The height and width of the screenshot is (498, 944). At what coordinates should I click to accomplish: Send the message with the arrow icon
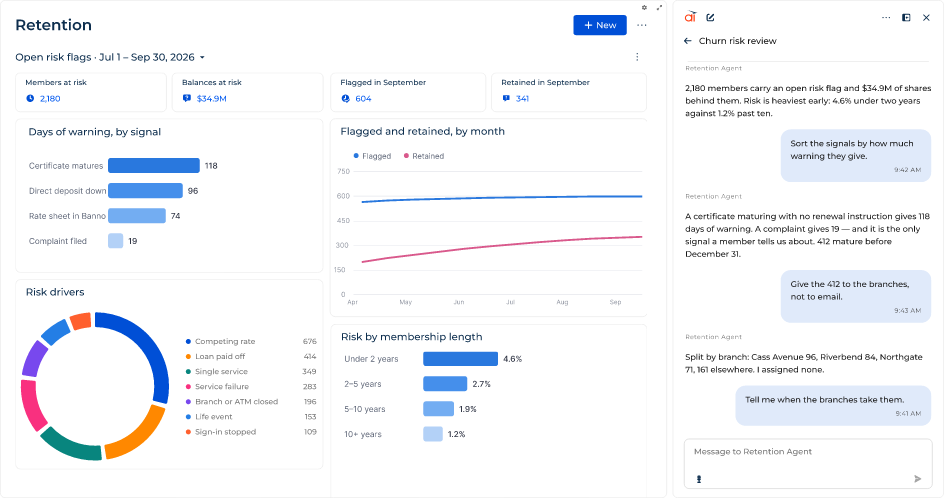pyautogui.click(x=918, y=479)
